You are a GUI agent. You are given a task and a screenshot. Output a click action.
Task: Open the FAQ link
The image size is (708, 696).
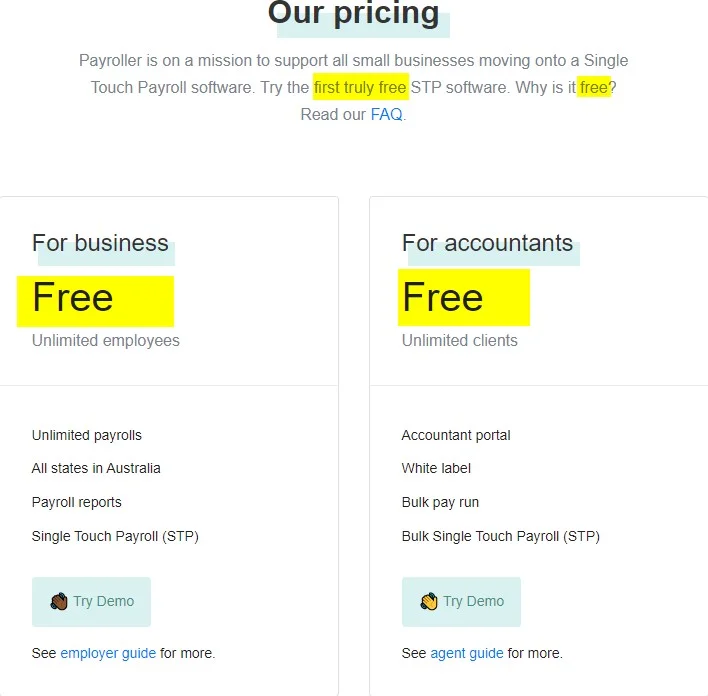tap(386, 114)
